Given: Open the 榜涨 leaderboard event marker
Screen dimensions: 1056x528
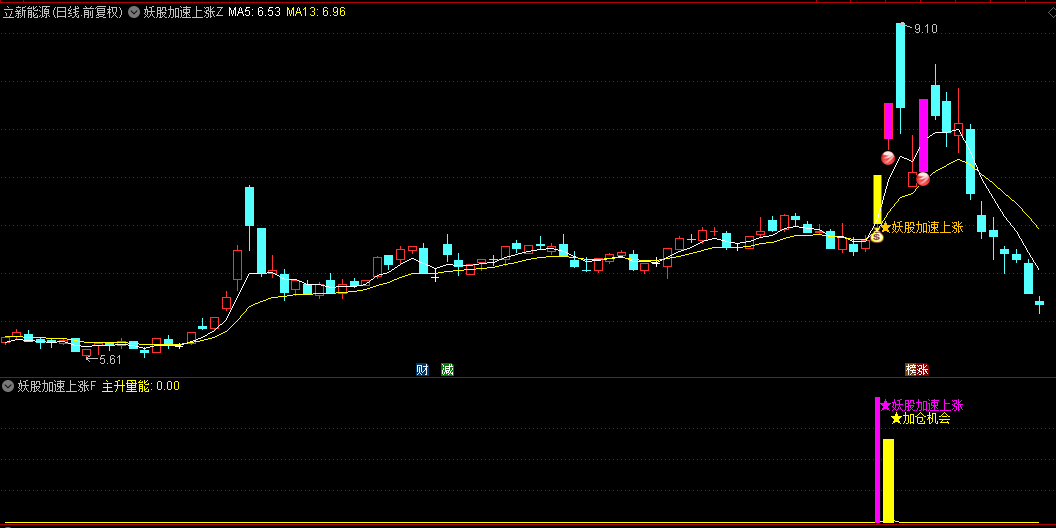Looking at the screenshot, I should 917,369.
